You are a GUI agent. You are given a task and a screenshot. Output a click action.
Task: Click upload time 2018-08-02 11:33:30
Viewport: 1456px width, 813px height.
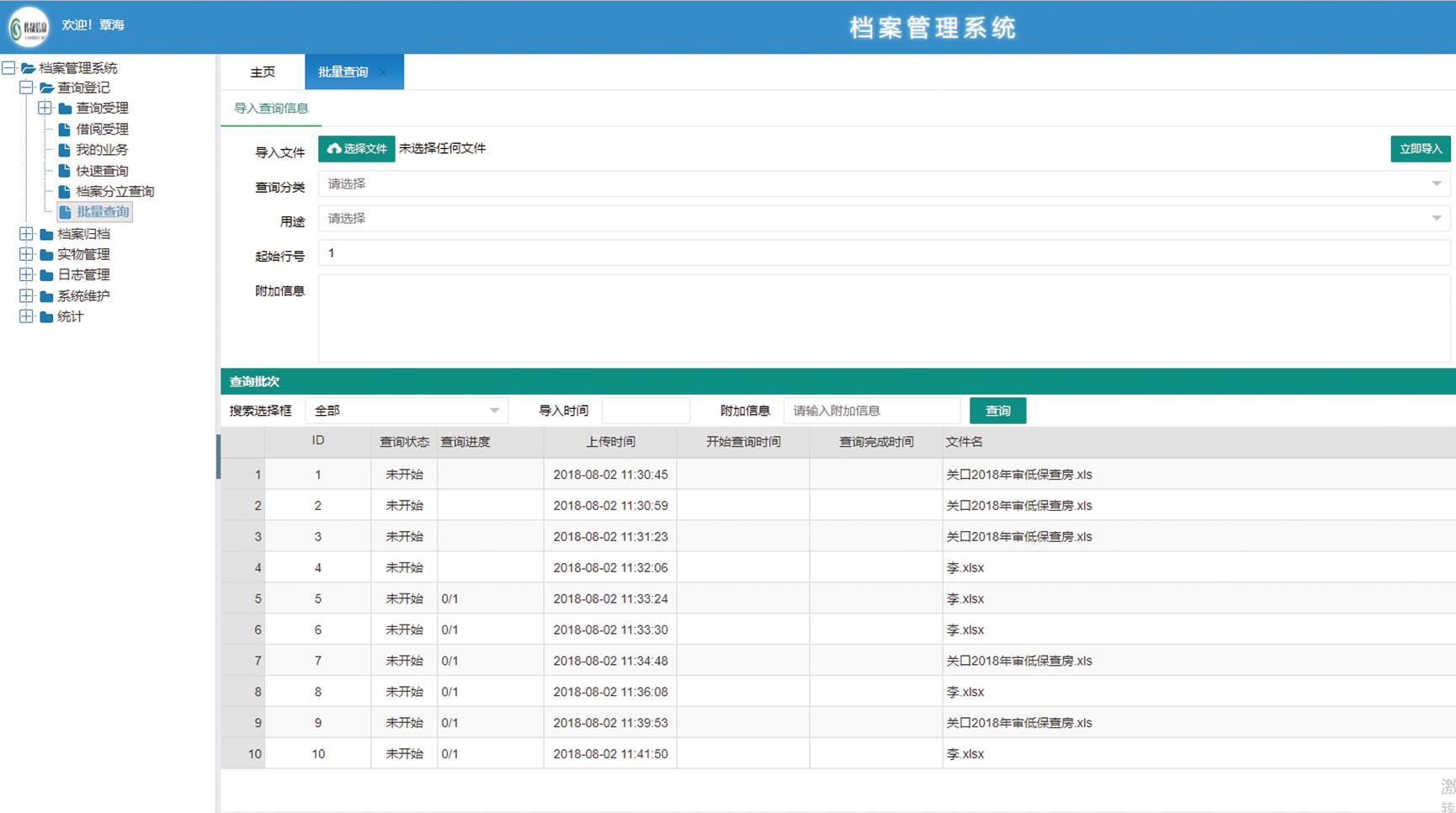pos(610,630)
